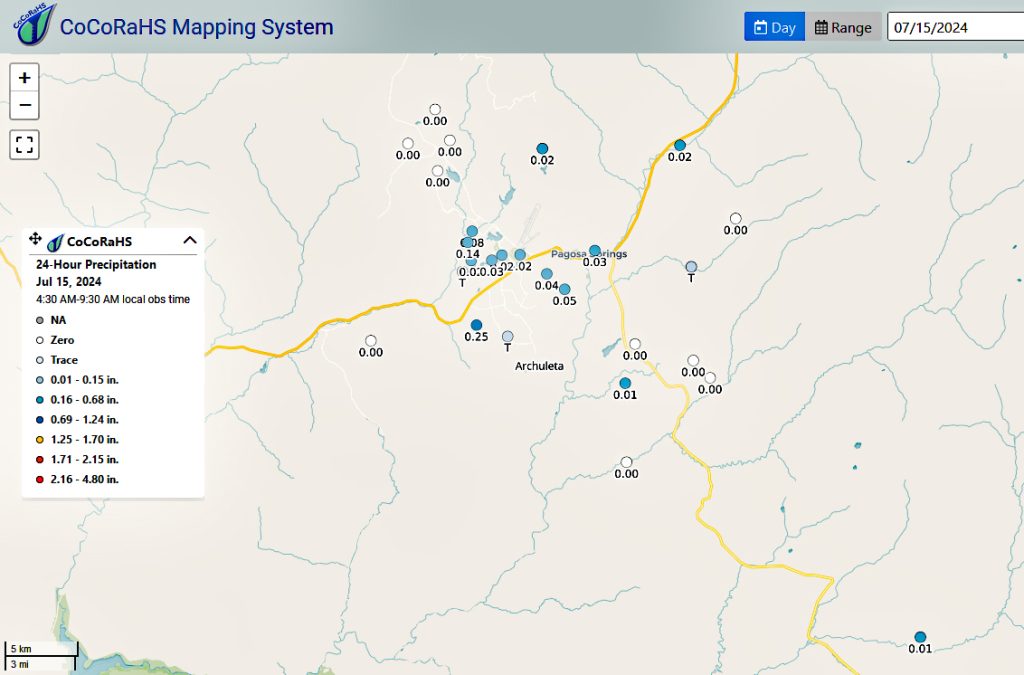
Task: Select the station marker reading 0.04
Action: (547, 274)
